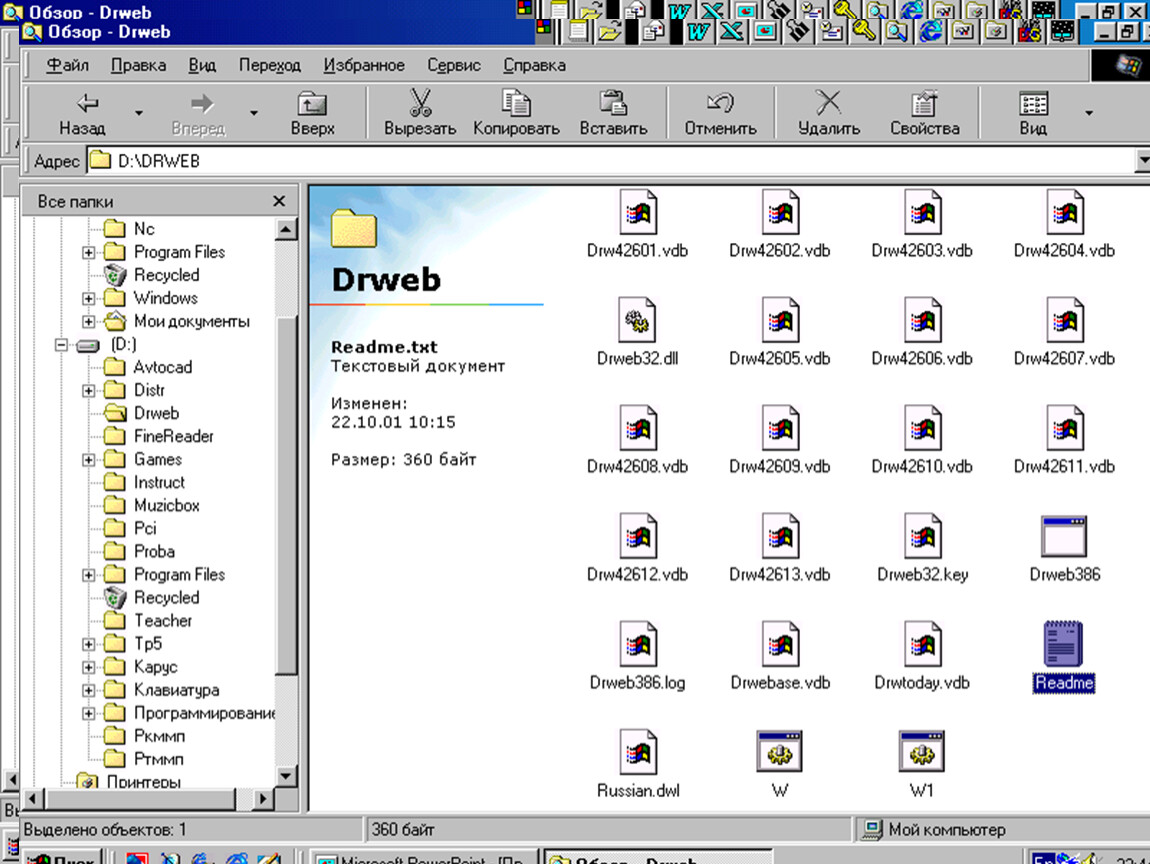Expand the Программирование folder node

pos(89,713)
